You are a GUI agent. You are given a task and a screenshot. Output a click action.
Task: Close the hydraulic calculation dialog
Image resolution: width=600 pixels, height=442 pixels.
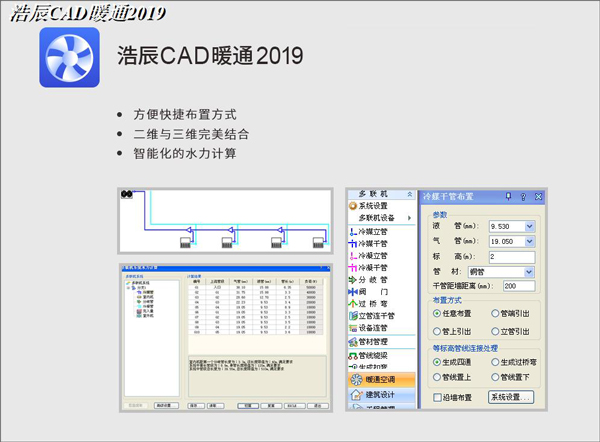coord(327,267)
